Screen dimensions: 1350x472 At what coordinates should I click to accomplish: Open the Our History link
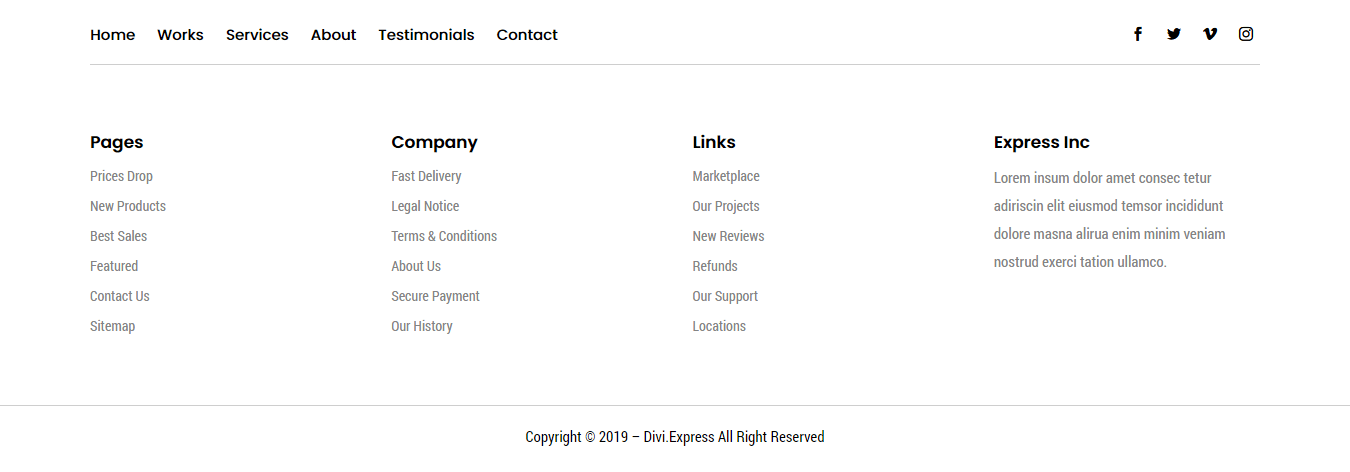point(422,326)
